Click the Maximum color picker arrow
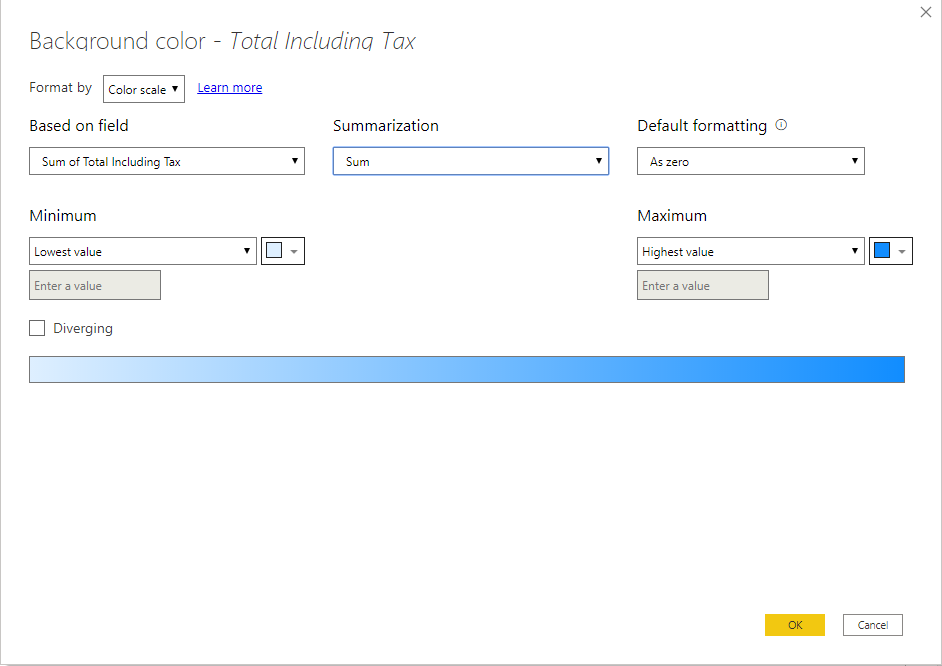 [902, 252]
